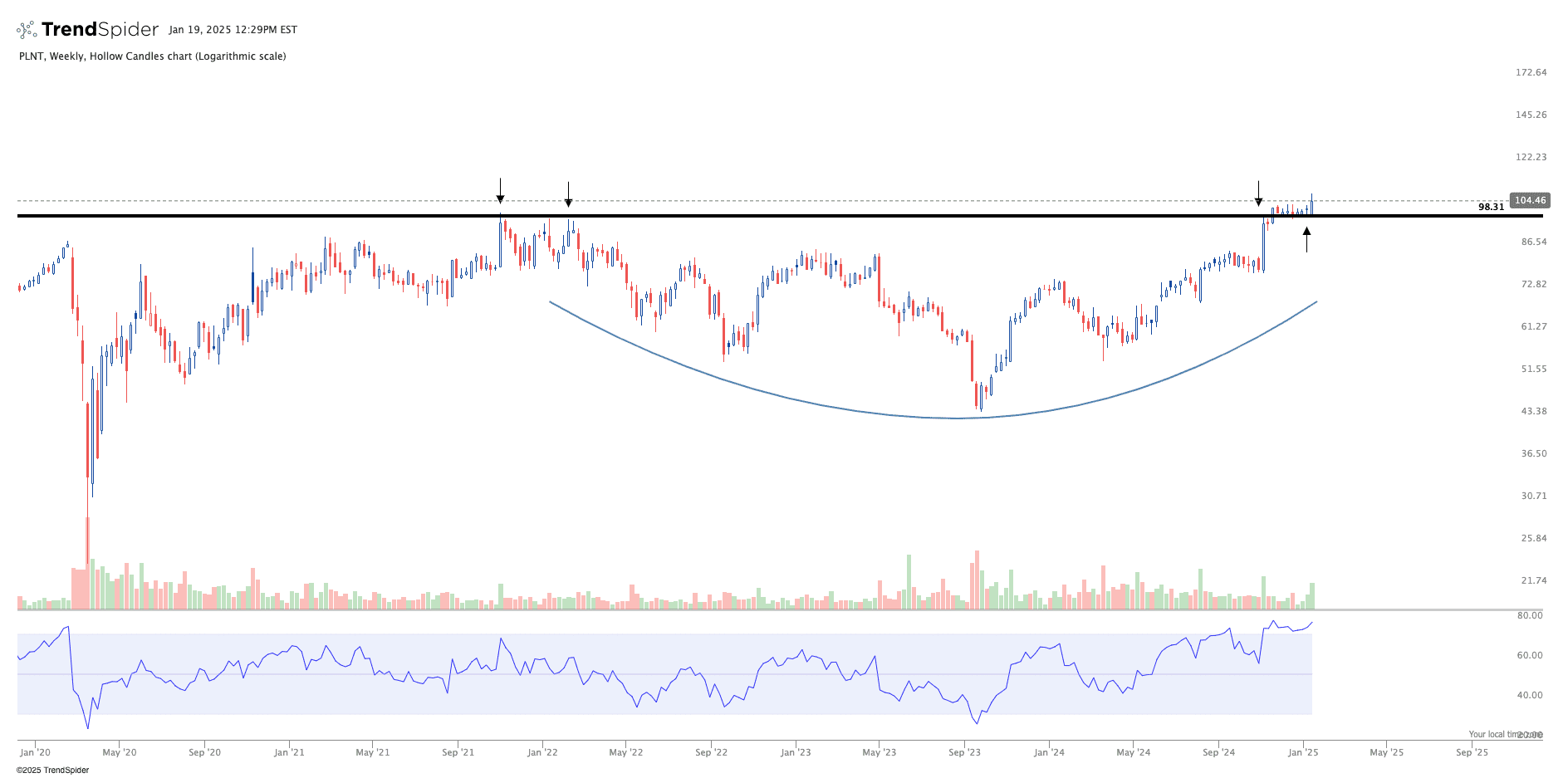Click the chart title 'PLNT, Weekly, Hollow Candles chart'
Viewport: 1568px width, 778px height.
tap(152, 56)
